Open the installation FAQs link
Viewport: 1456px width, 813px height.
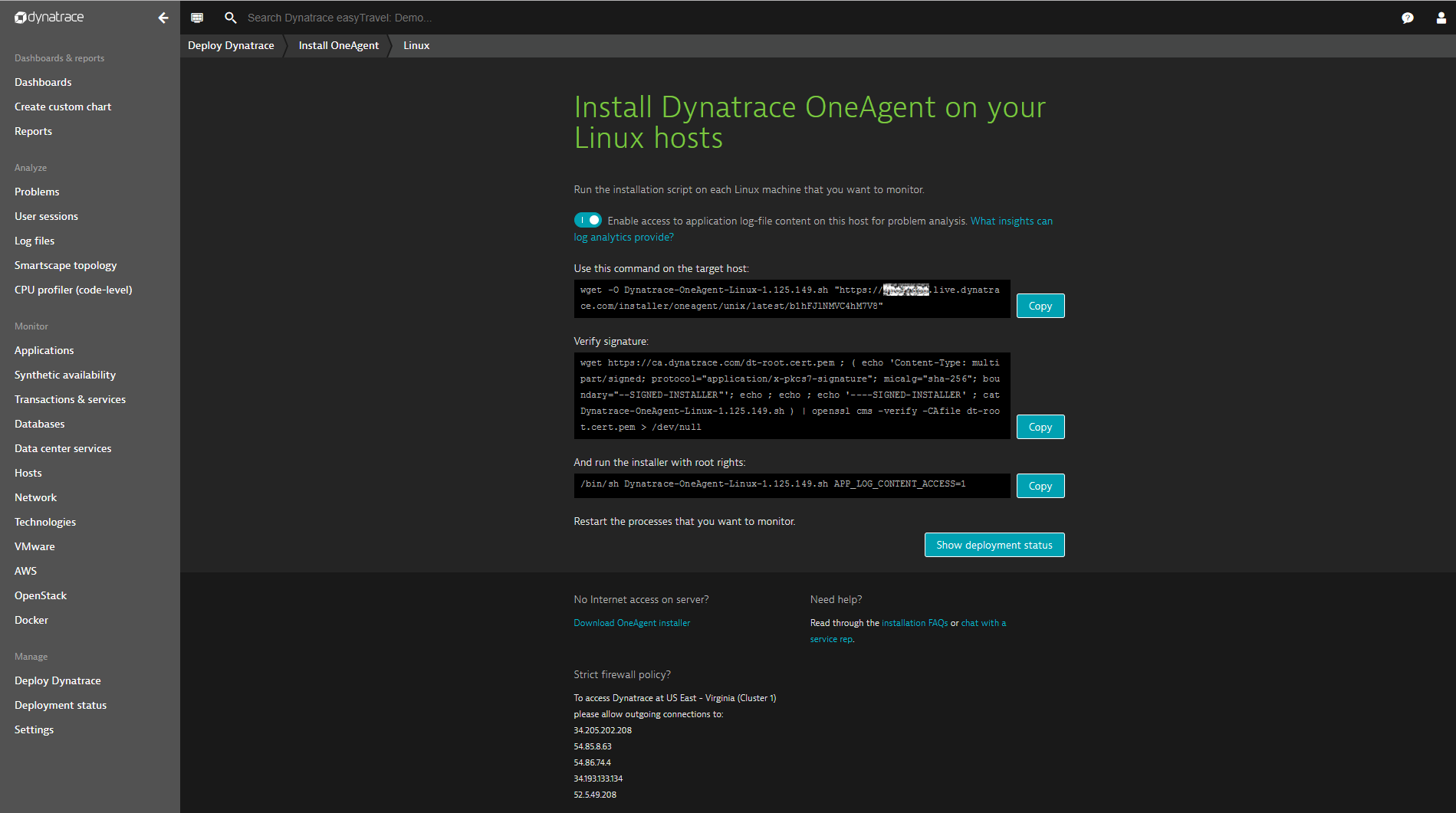pyautogui.click(x=915, y=623)
